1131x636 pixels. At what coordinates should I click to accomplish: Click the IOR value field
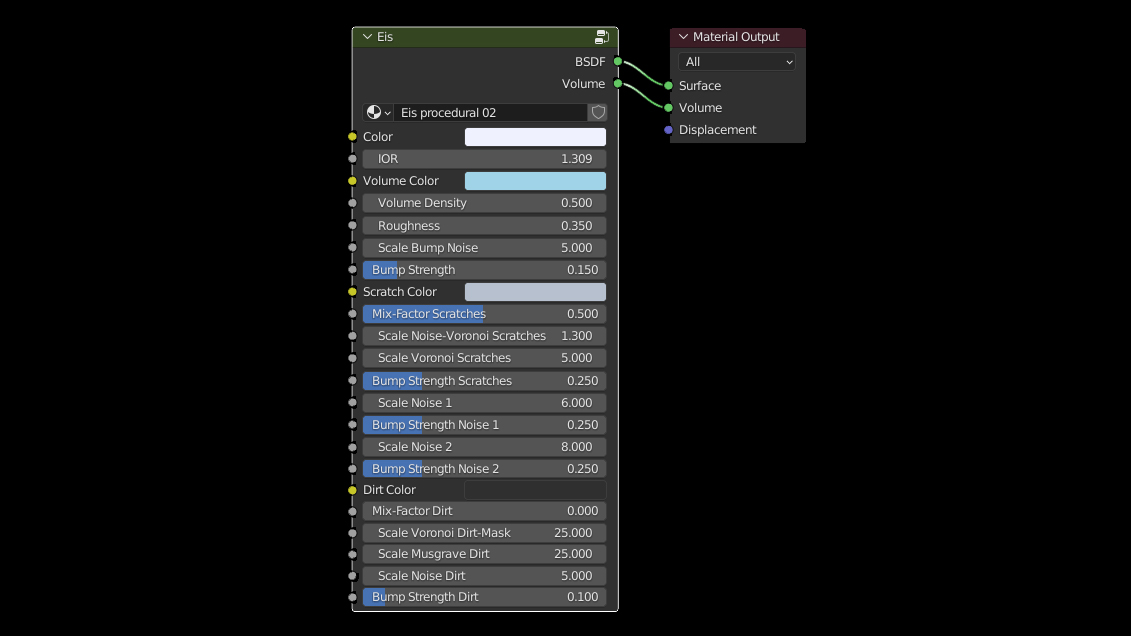pyautogui.click(x=484, y=159)
